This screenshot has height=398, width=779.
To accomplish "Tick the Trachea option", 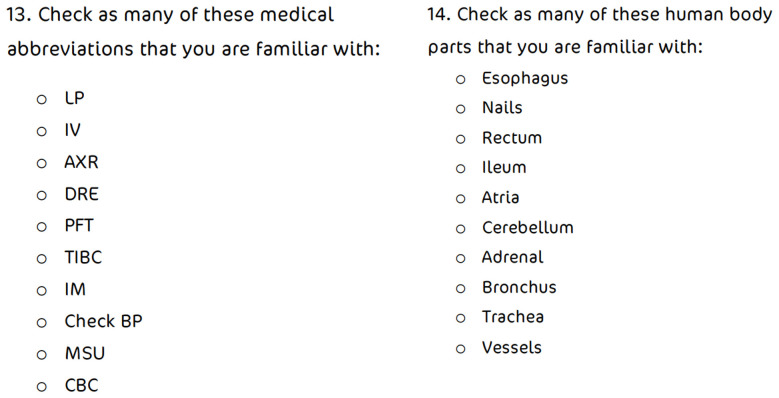I will [x=461, y=318].
